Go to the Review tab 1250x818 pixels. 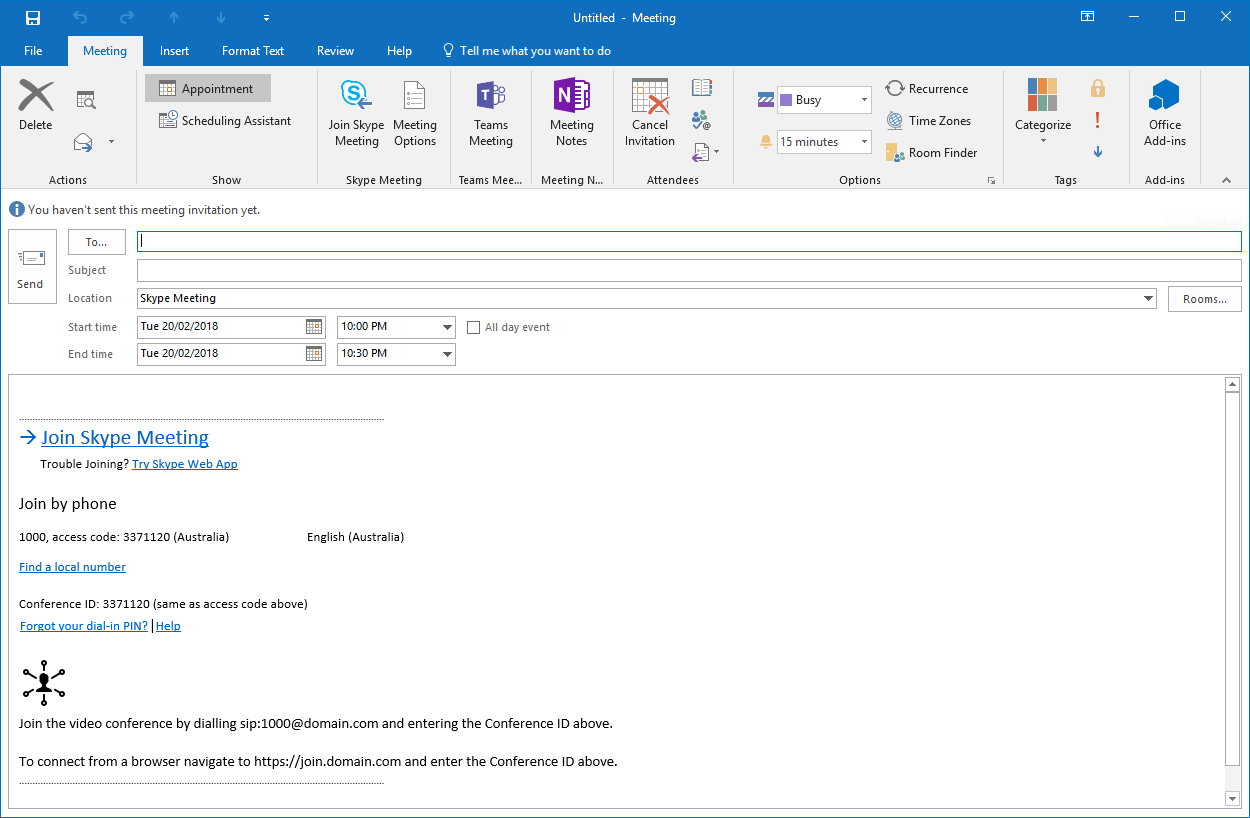335,51
